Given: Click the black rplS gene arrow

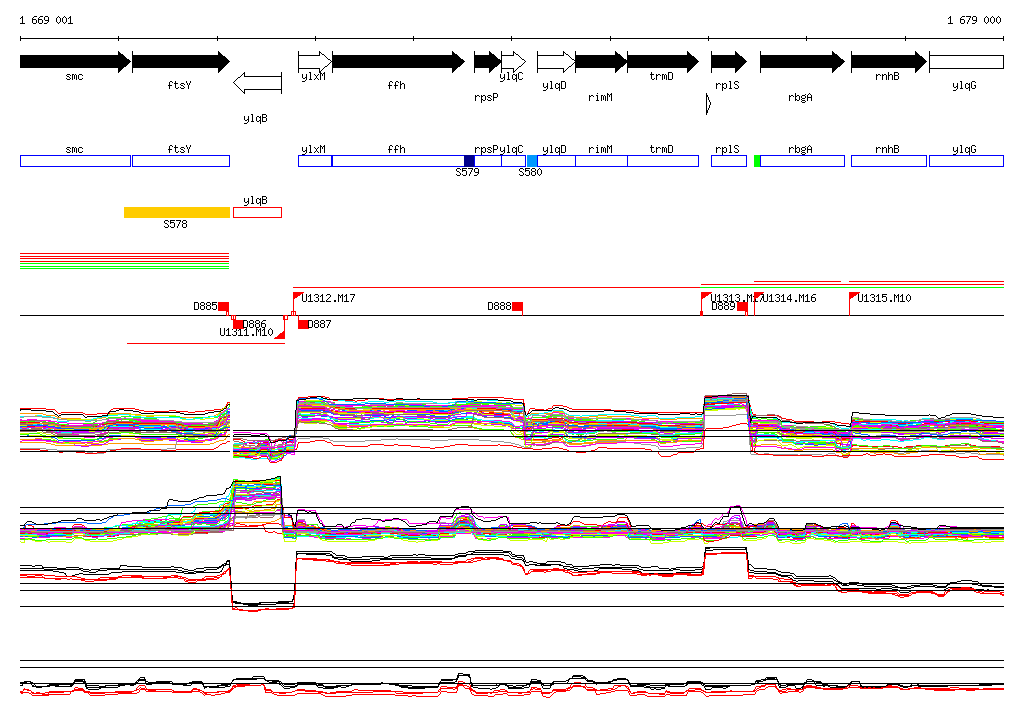Looking at the screenshot, I should [x=729, y=62].
